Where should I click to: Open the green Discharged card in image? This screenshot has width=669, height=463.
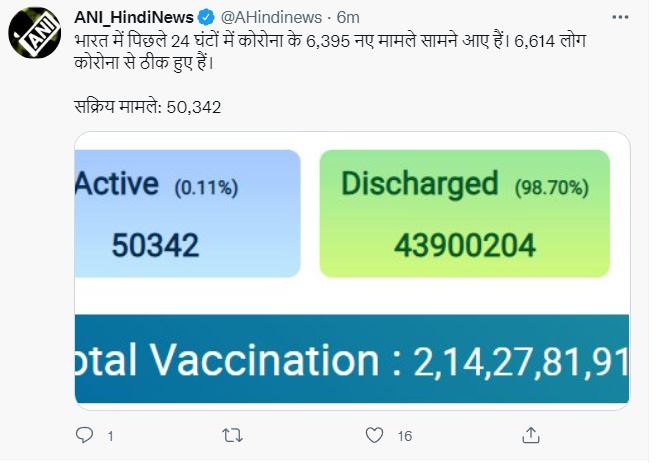(x=464, y=213)
